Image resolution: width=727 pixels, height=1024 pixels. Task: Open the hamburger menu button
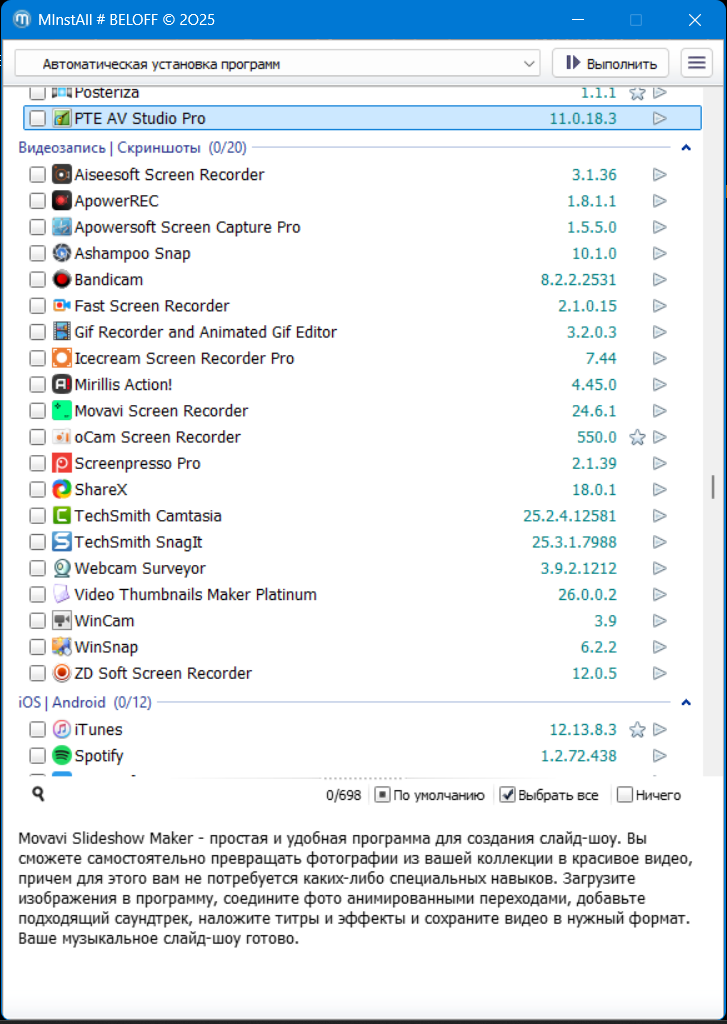click(x=696, y=63)
